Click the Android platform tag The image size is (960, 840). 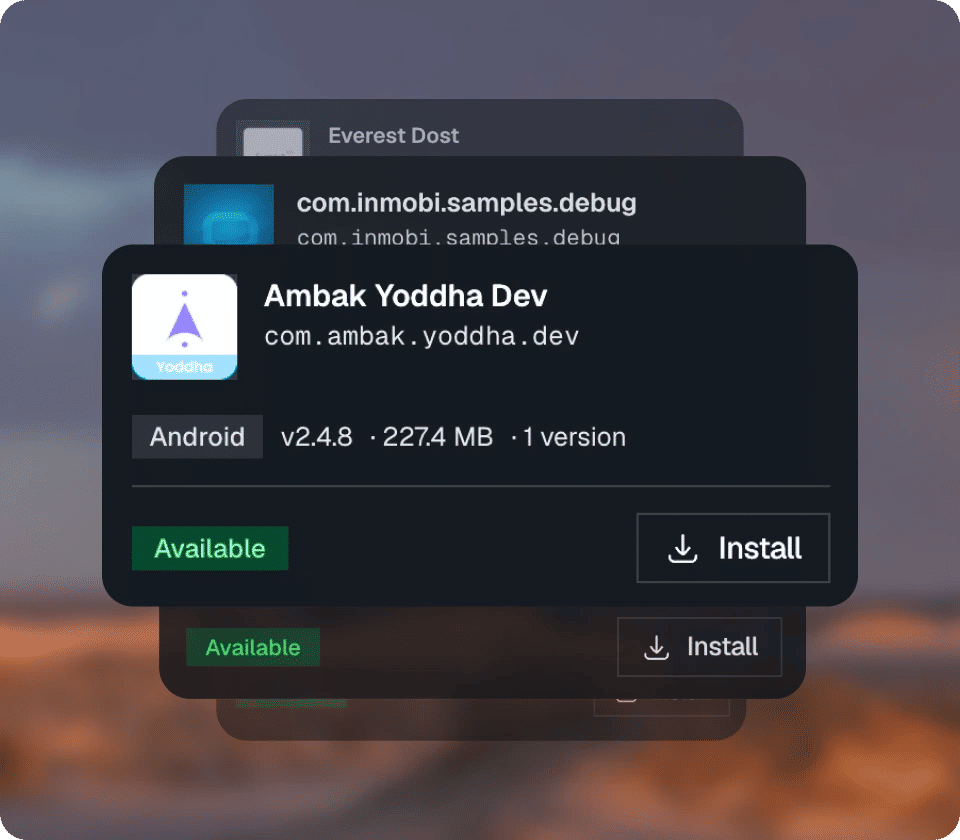[x=197, y=437]
